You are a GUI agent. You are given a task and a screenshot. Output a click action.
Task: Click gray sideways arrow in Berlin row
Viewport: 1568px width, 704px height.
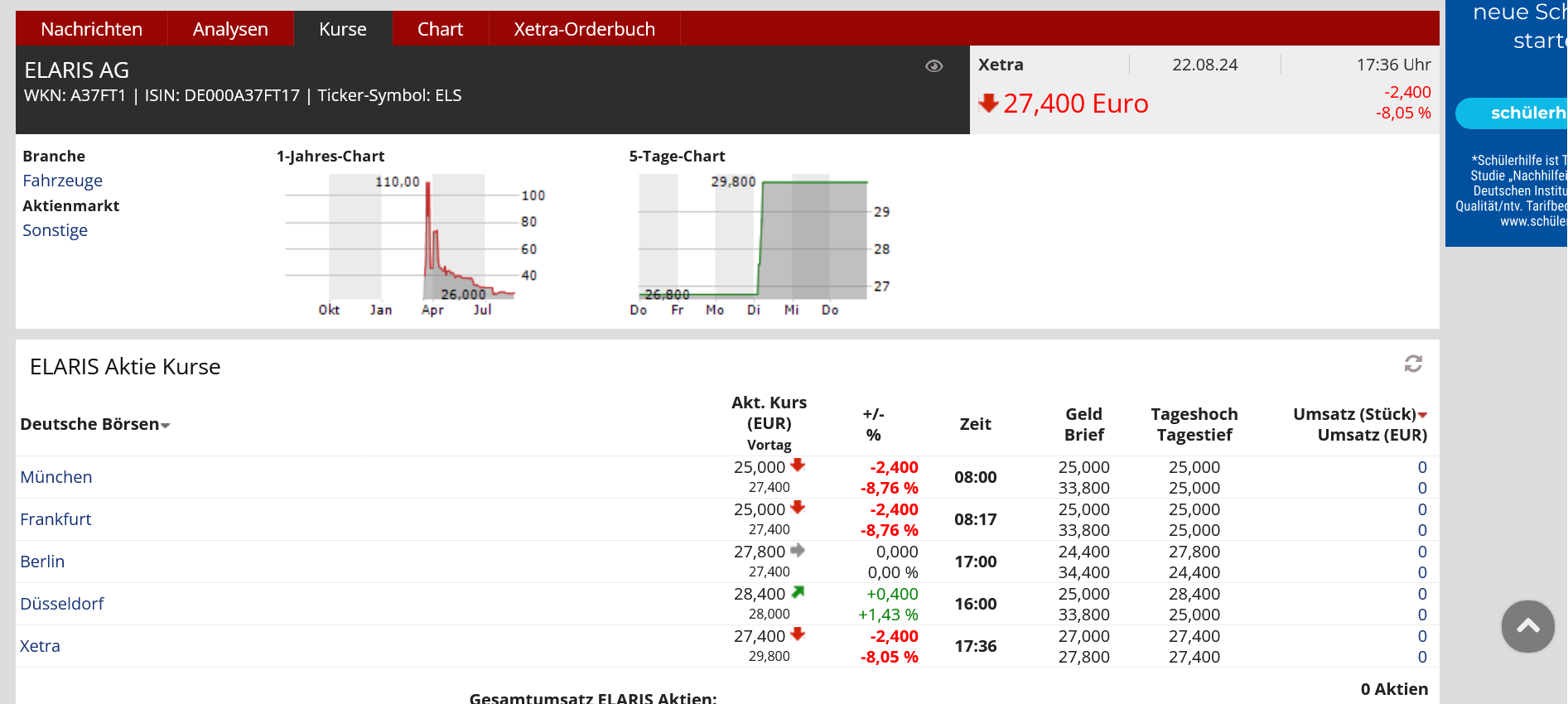tap(798, 550)
